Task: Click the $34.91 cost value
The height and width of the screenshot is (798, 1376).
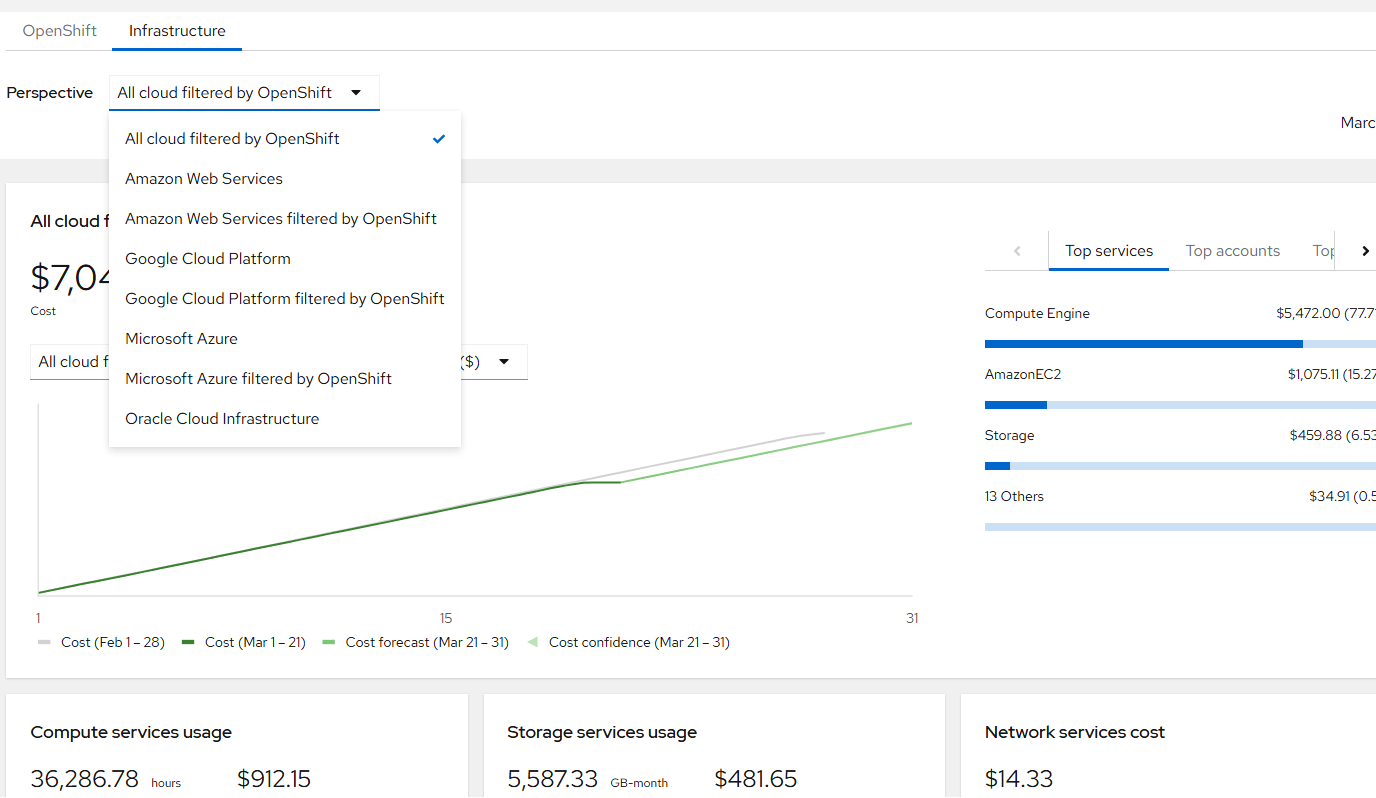Action: tap(1330, 497)
